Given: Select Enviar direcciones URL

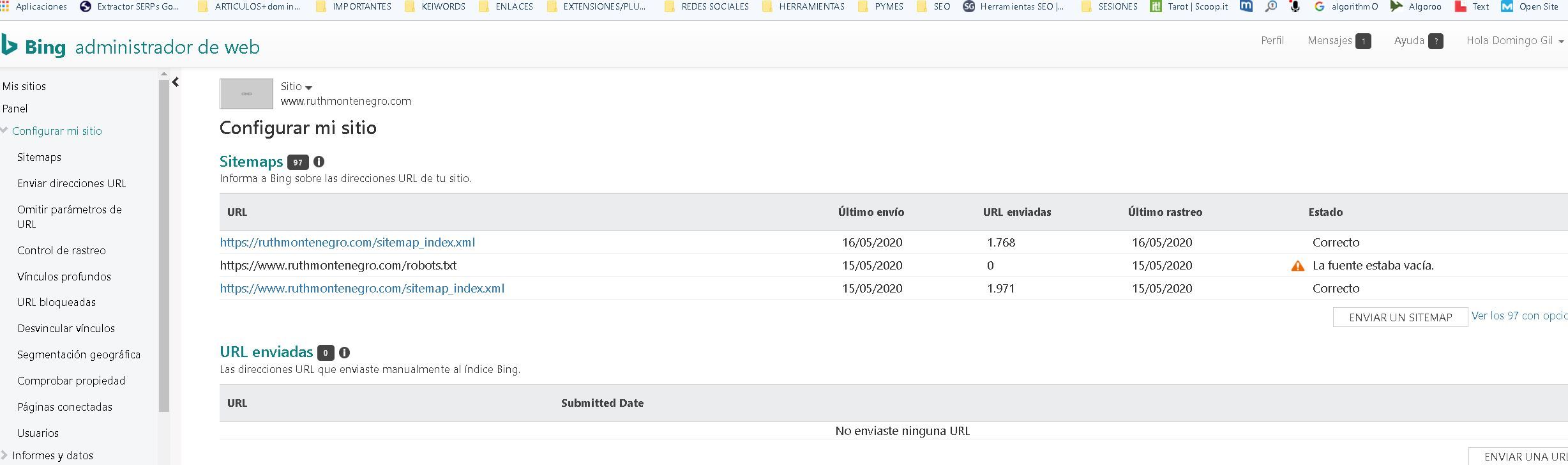Looking at the screenshot, I should (x=72, y=183).
